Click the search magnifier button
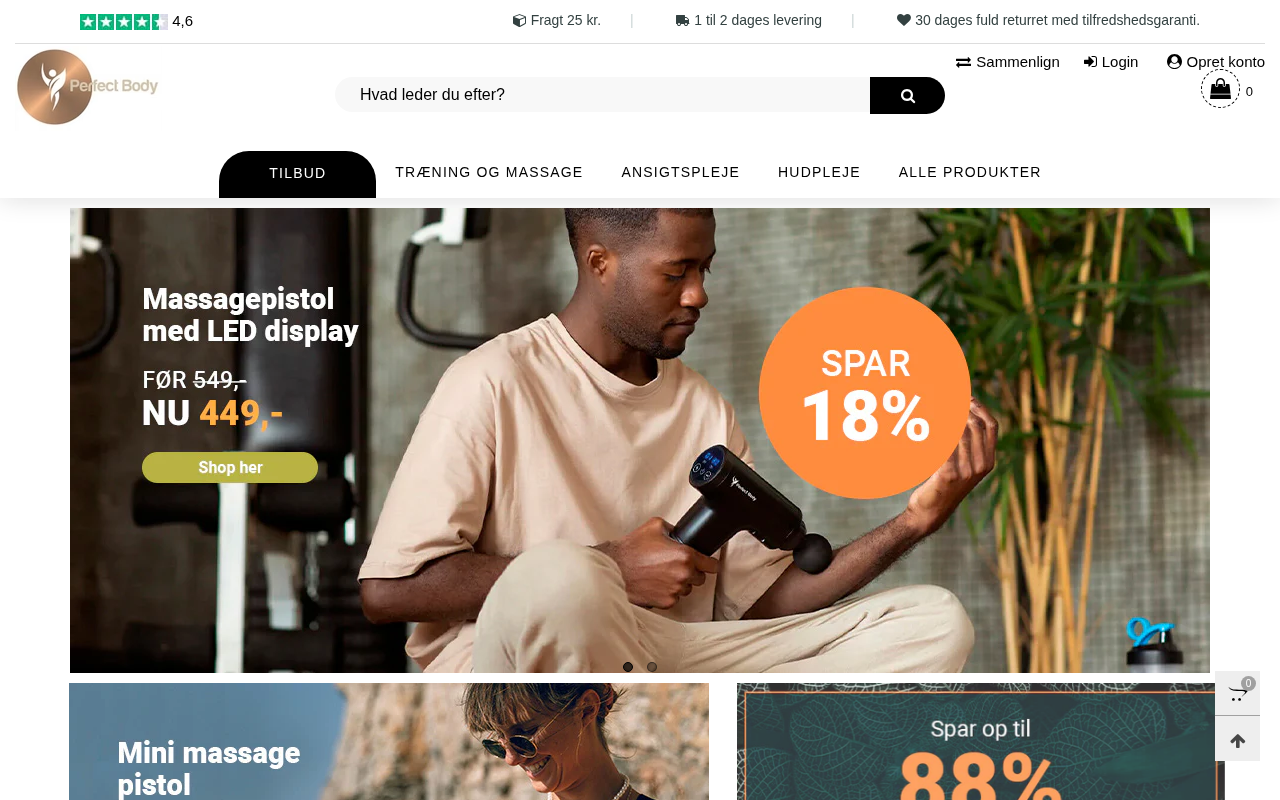 [907, 95]
